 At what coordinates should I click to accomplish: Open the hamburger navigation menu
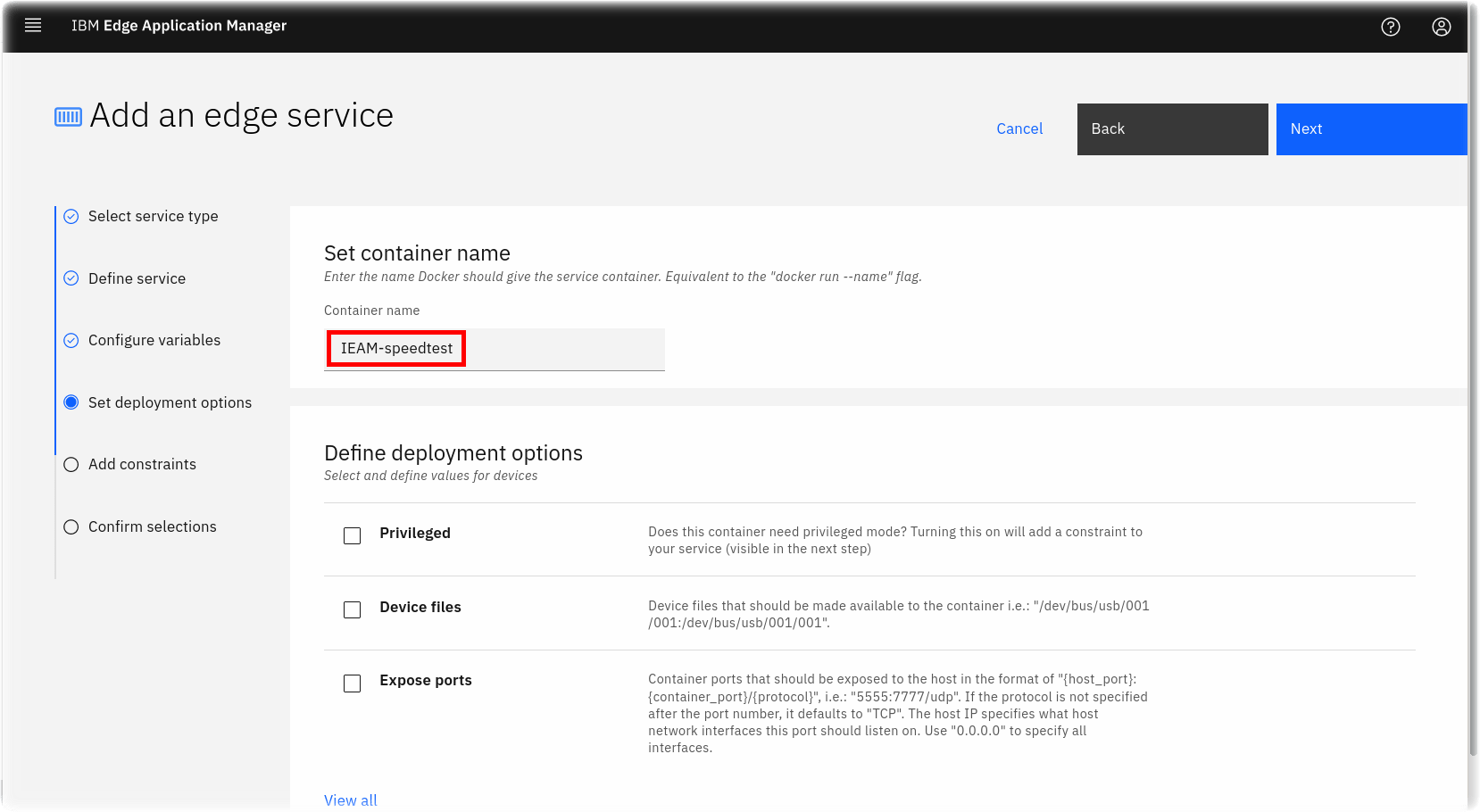[x=33, y=26]
